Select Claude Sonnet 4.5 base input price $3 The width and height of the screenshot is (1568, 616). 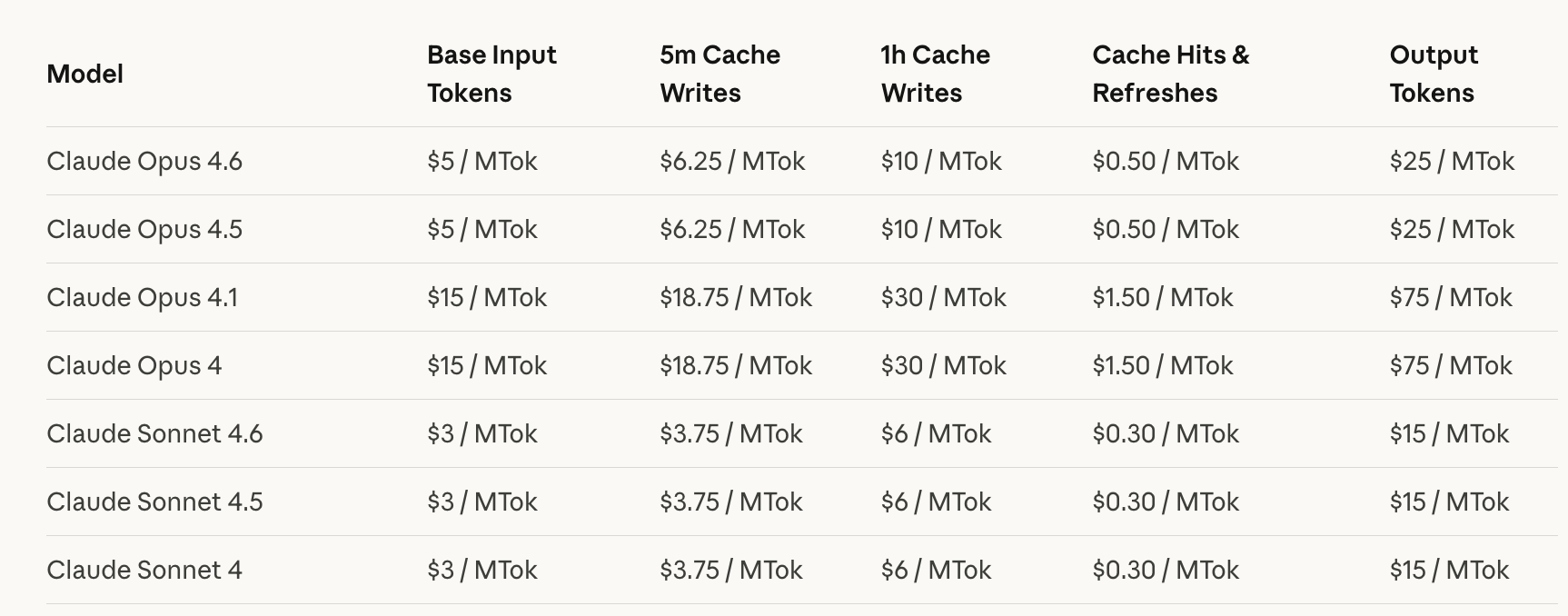pyautogui.click(x=481, y=502)
